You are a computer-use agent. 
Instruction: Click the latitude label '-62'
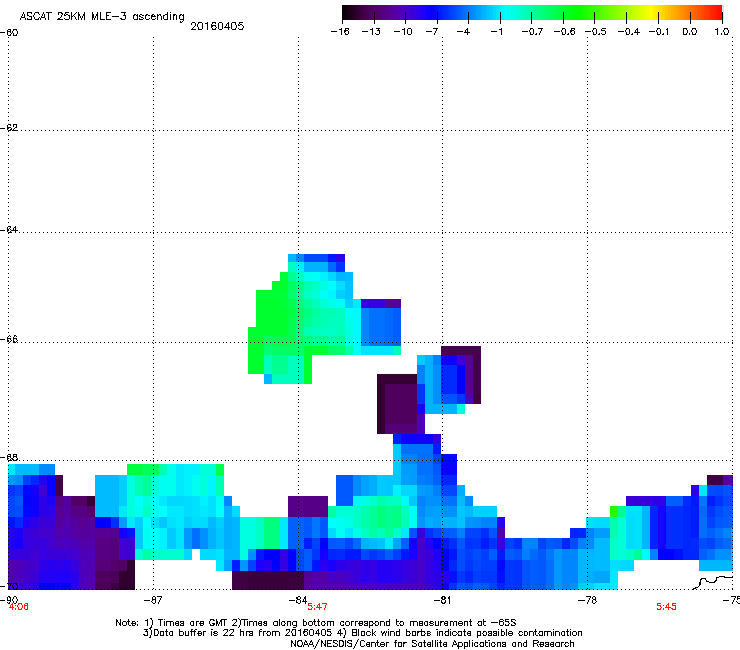(x=9, y=128)
